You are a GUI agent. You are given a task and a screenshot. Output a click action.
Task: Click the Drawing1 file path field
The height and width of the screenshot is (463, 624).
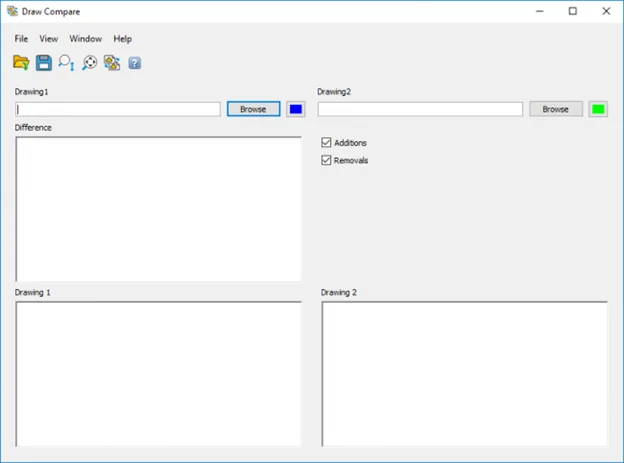tap(117, 109)
